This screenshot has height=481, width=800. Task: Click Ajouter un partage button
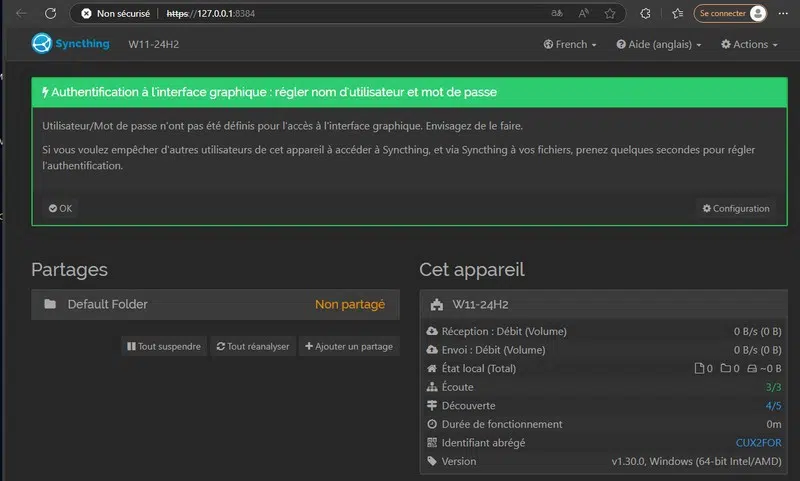pyautogui.click(x=349, y=346)
